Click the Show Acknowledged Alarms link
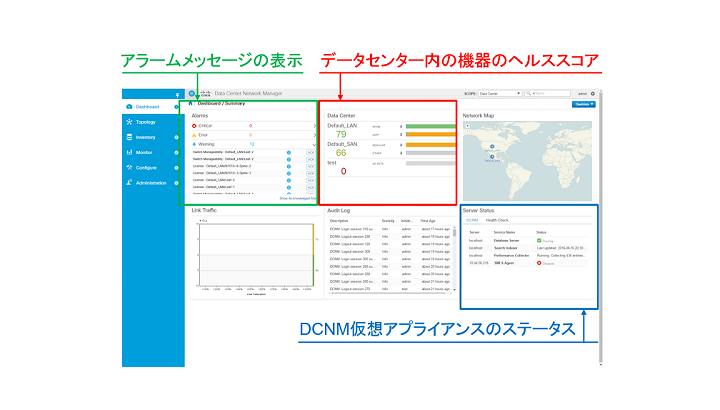The height and width of the screenshot is (410, 720). point(297,198)
